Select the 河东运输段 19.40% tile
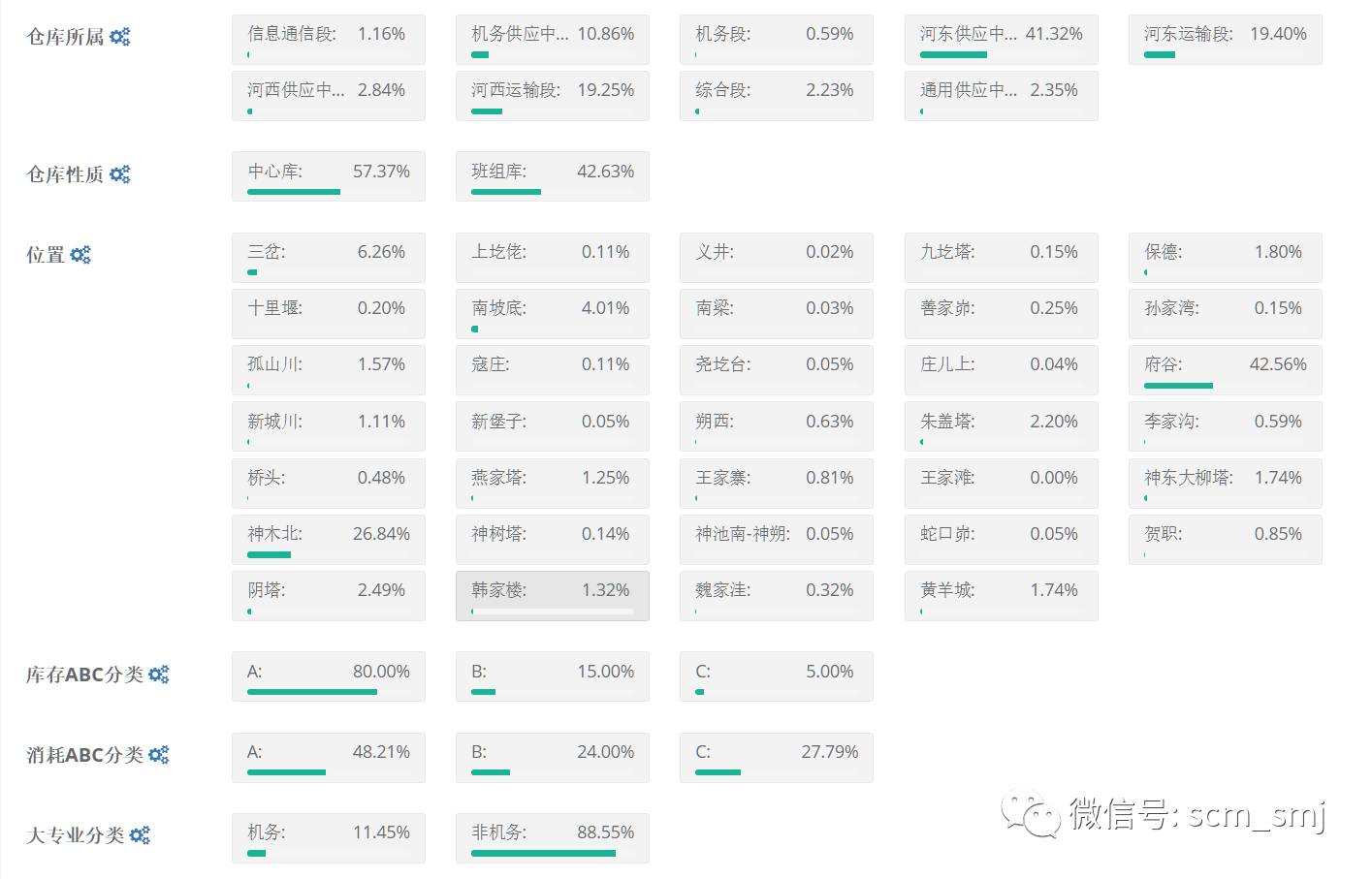The height and width of the screenshot is (879, 1372). pyautogui.click(x=1225, y=40)
